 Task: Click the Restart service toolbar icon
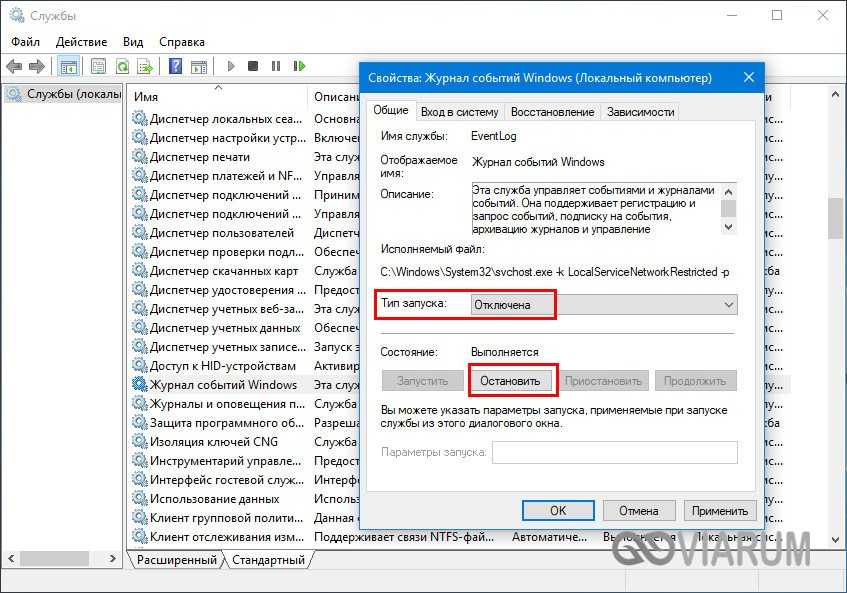[299, 67]
